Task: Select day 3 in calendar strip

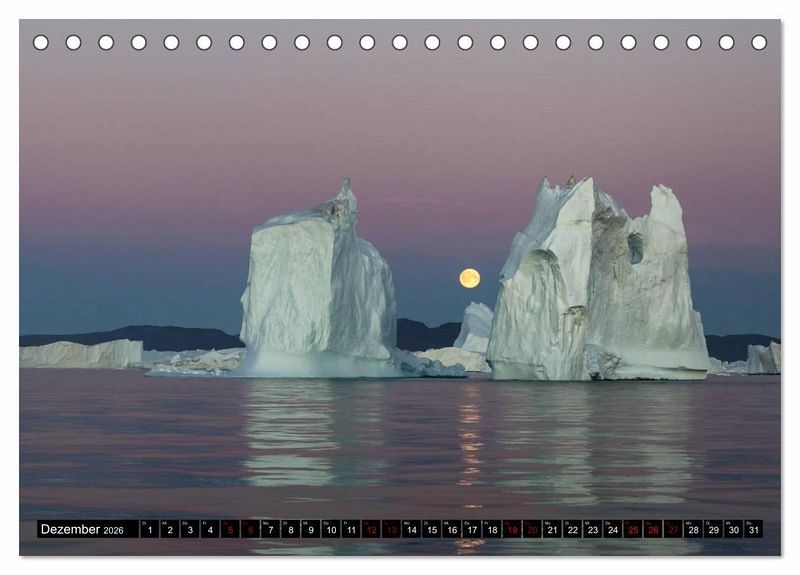Action: coord(190,529)
